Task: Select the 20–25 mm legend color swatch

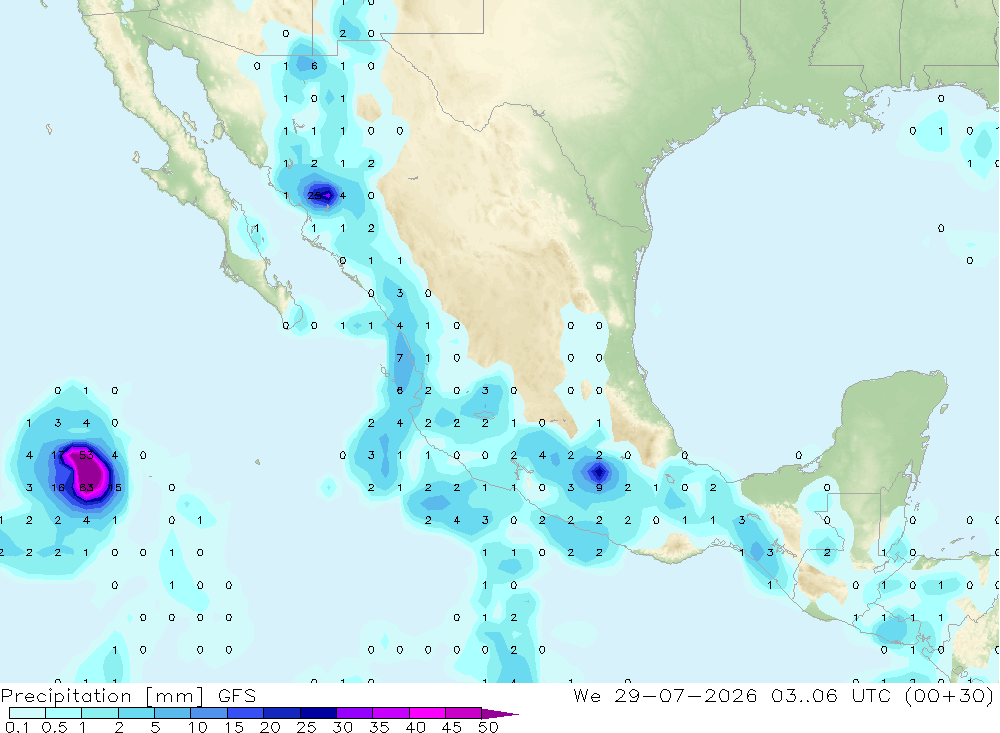Action: tap(281, 713)
